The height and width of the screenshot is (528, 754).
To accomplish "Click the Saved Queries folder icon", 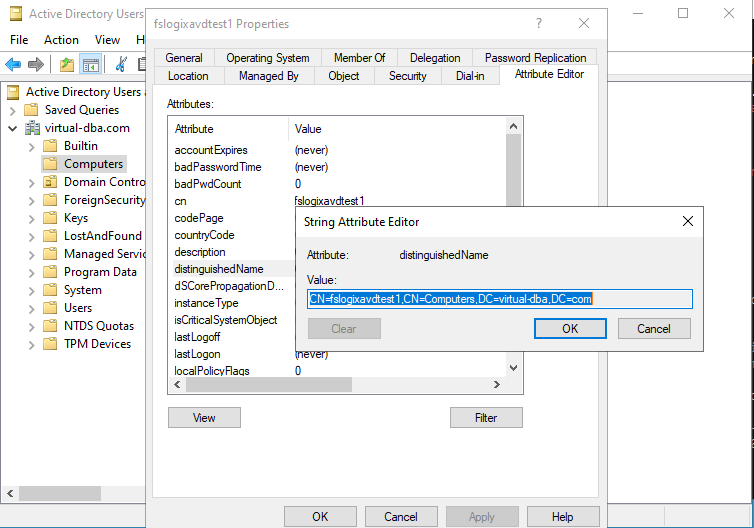I will click(x=32, y=110).
